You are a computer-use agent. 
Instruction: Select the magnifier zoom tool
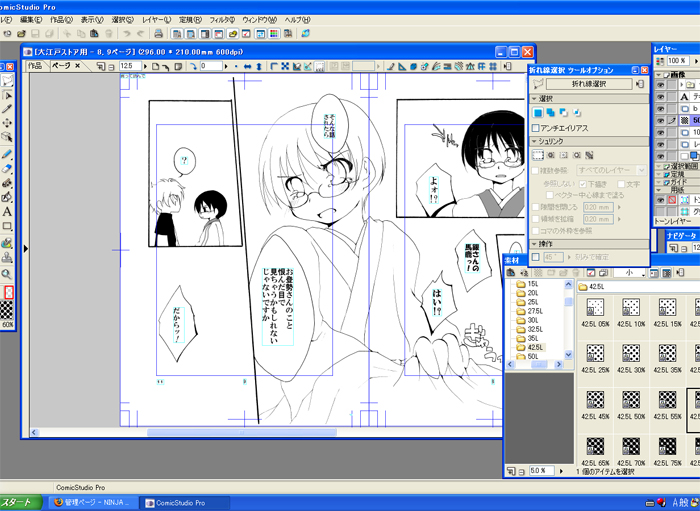point(7,274)
